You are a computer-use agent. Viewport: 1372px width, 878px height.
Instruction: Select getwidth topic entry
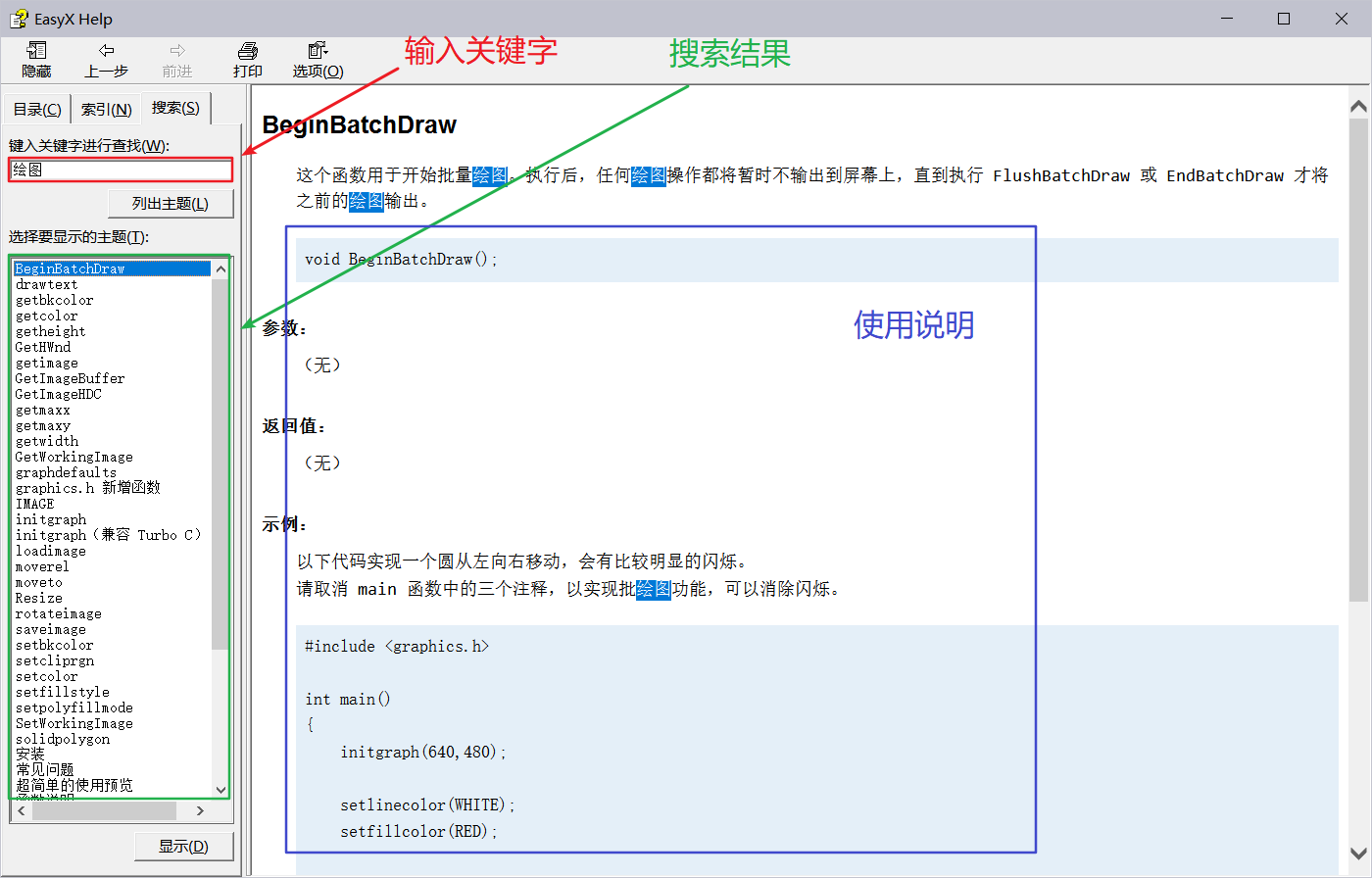46,441
